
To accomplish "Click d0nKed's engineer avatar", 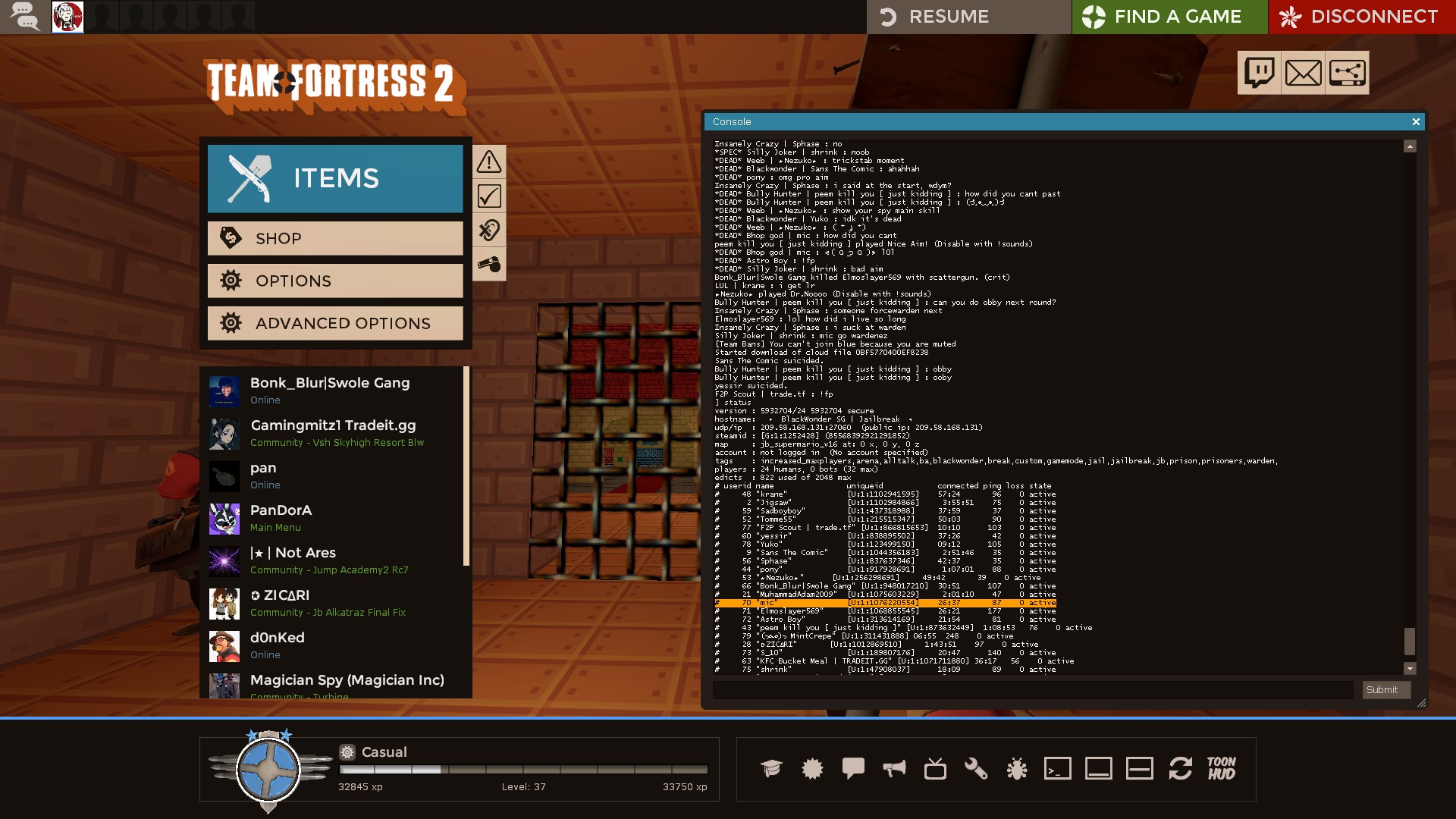I will [x=224, y=646].
